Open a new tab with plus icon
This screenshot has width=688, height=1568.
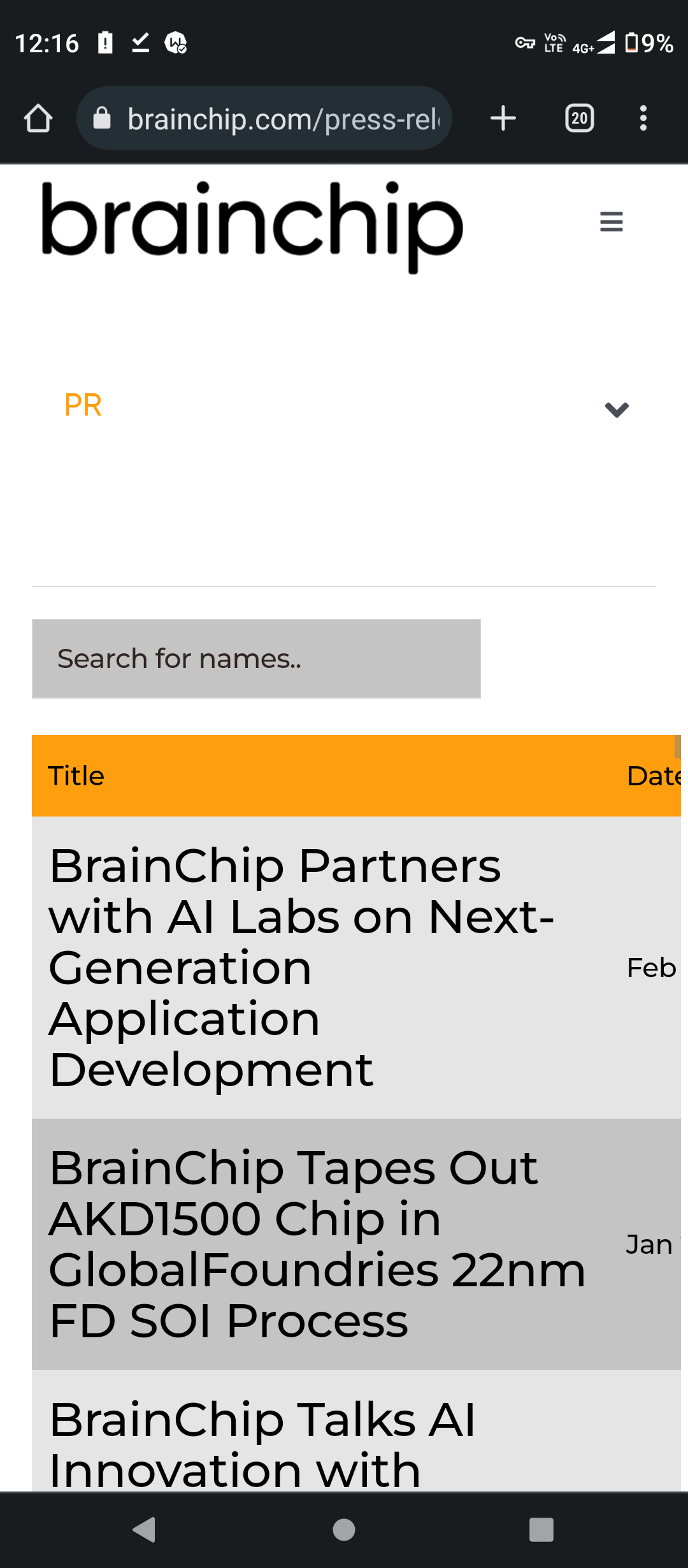coord(503,119)
